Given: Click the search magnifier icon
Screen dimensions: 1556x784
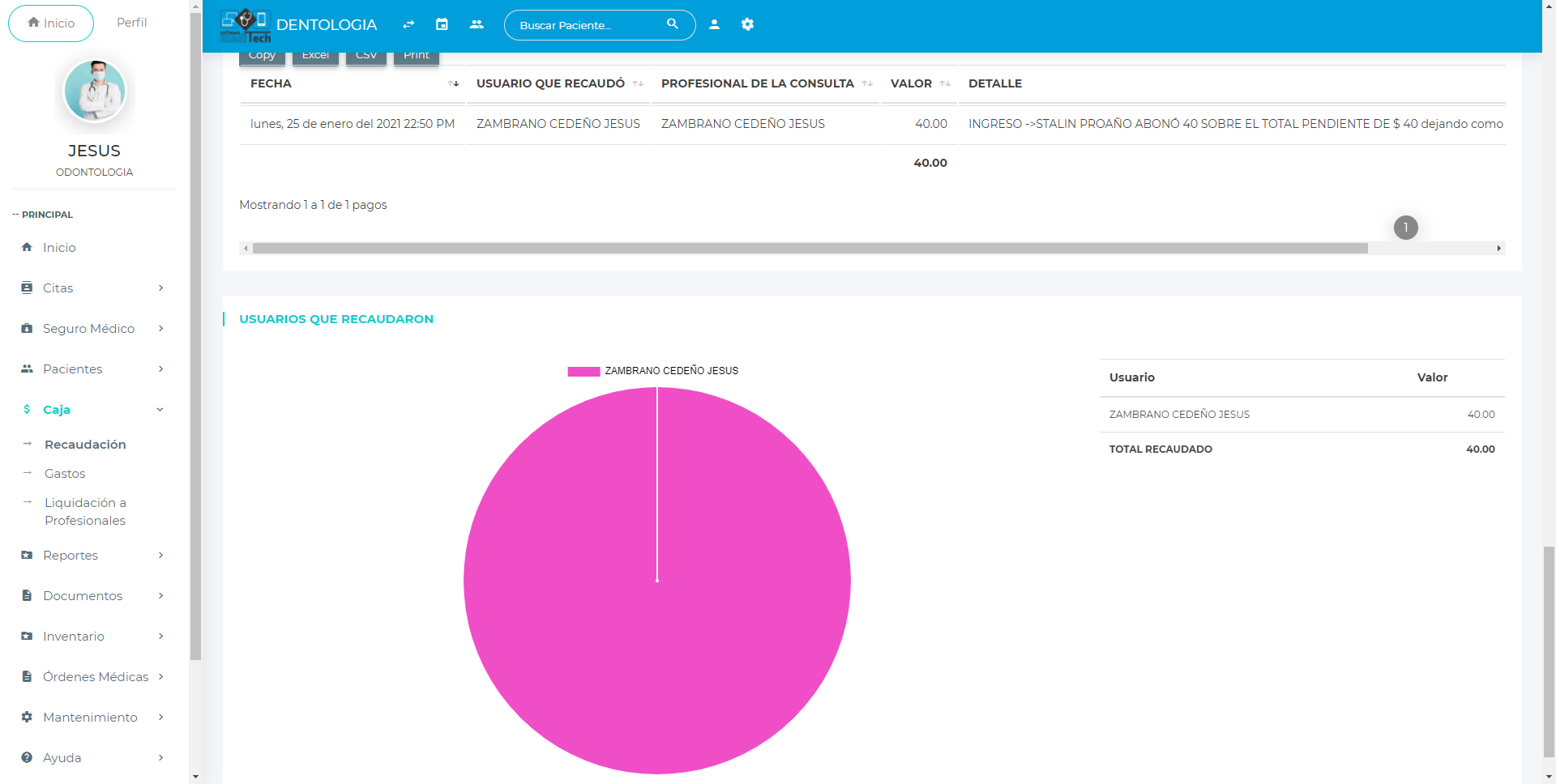Looking at the screenshot, I should [672, 24].
